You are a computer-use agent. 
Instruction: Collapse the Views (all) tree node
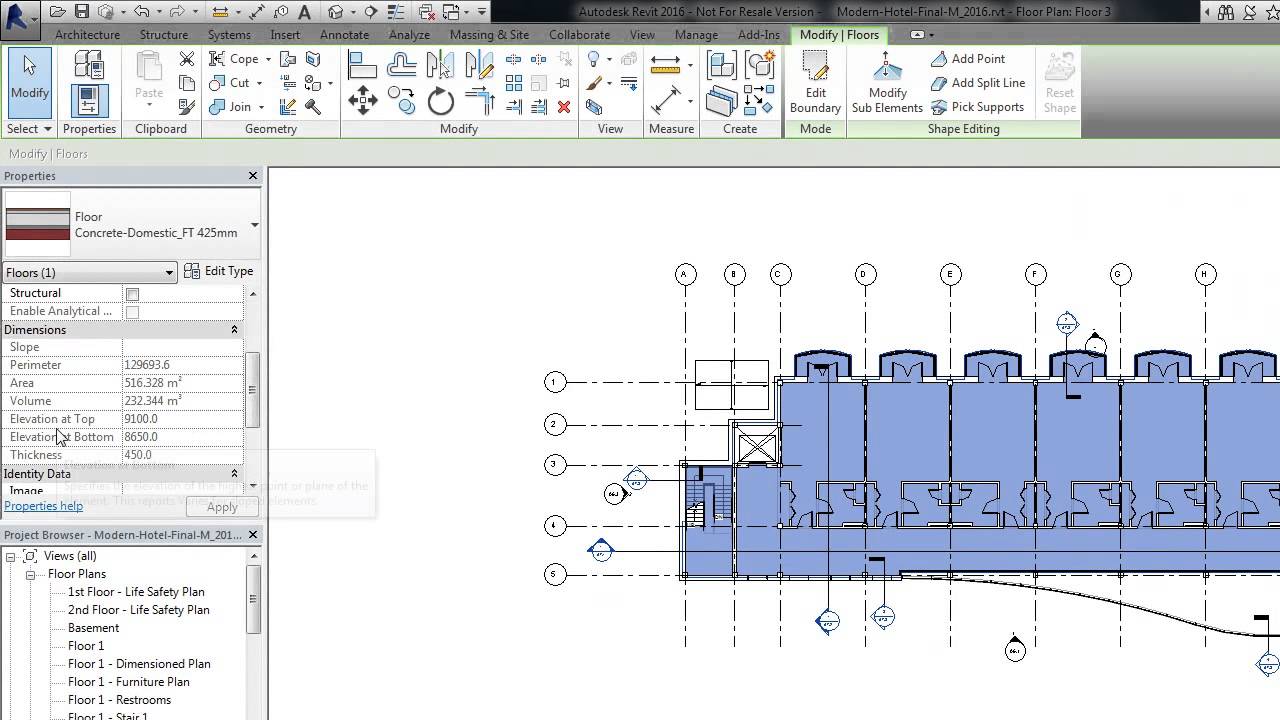(10, 556)
